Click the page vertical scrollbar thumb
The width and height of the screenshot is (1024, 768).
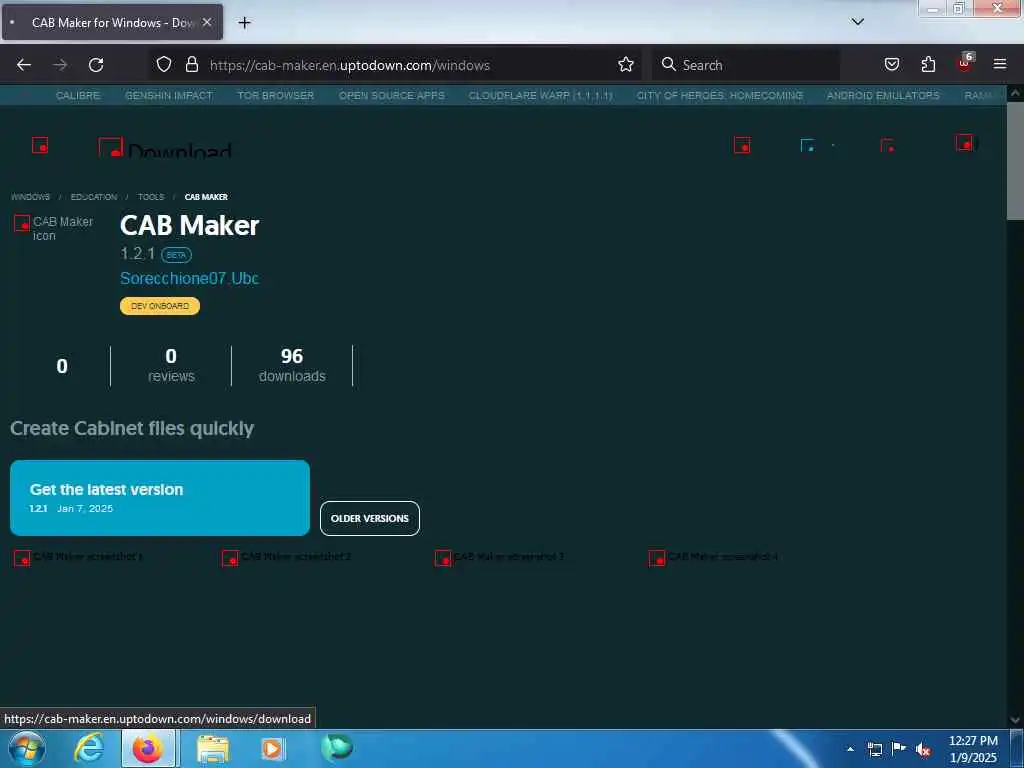coord(1015,160)
